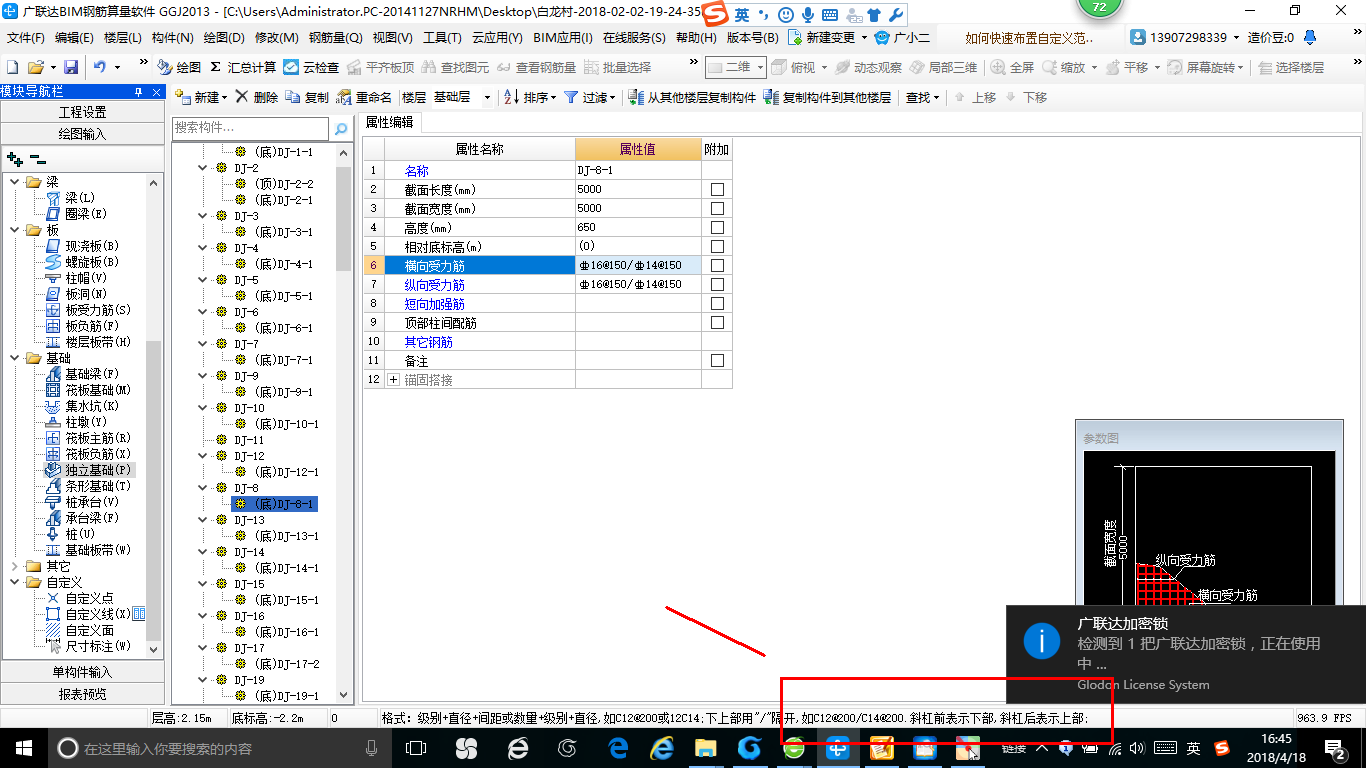Open the BIM应用(I) menu
Viewport: 1366px width, 768px height.
coord(563,38)
